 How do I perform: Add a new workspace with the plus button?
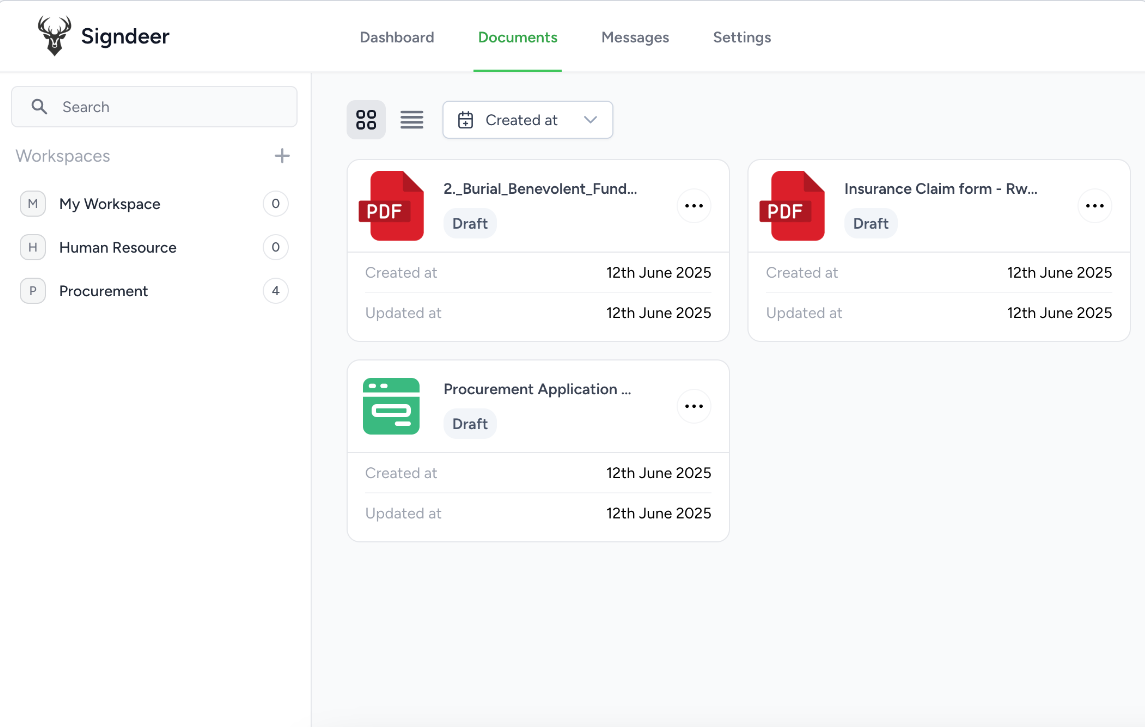point(282,155)
